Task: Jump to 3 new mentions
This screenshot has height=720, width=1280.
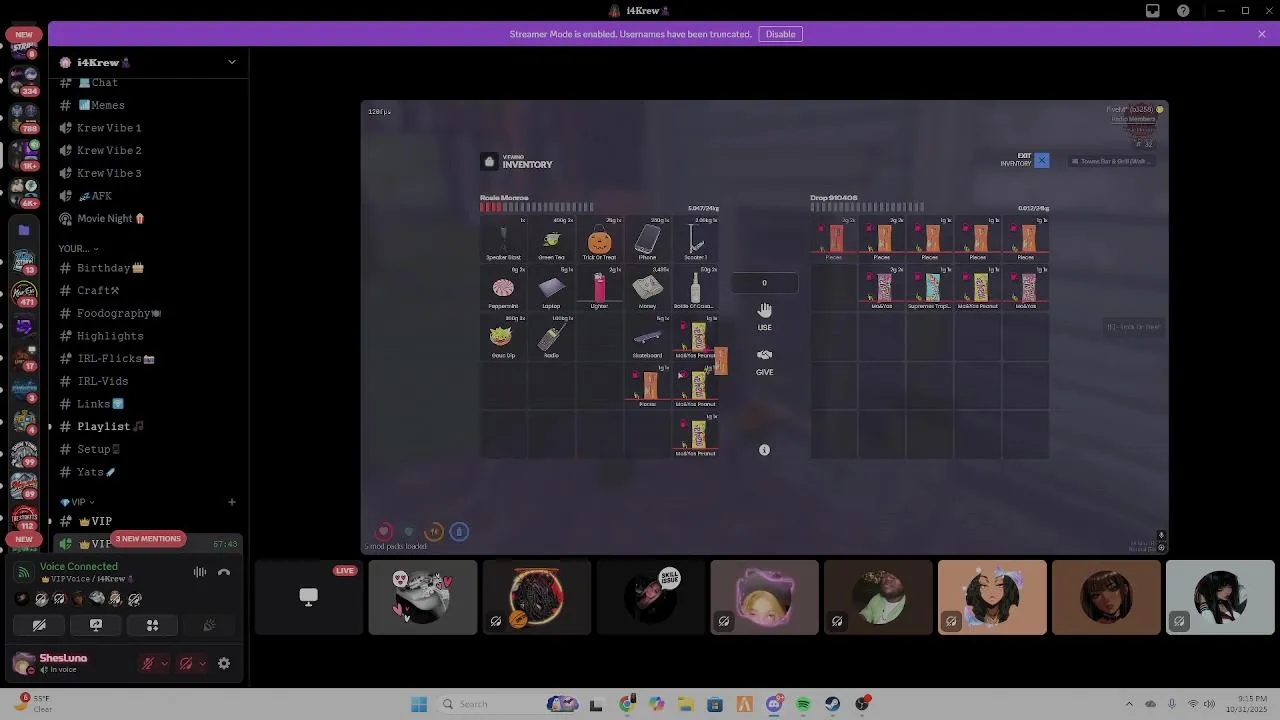Action: [148, 539]
